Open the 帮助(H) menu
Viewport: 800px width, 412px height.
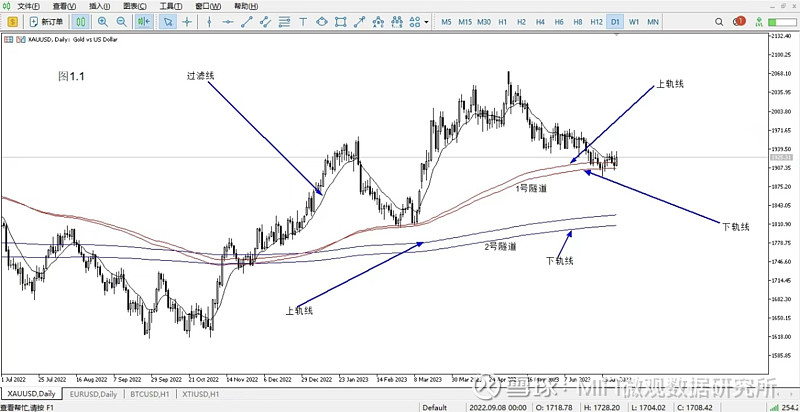[x=246, y=7]
